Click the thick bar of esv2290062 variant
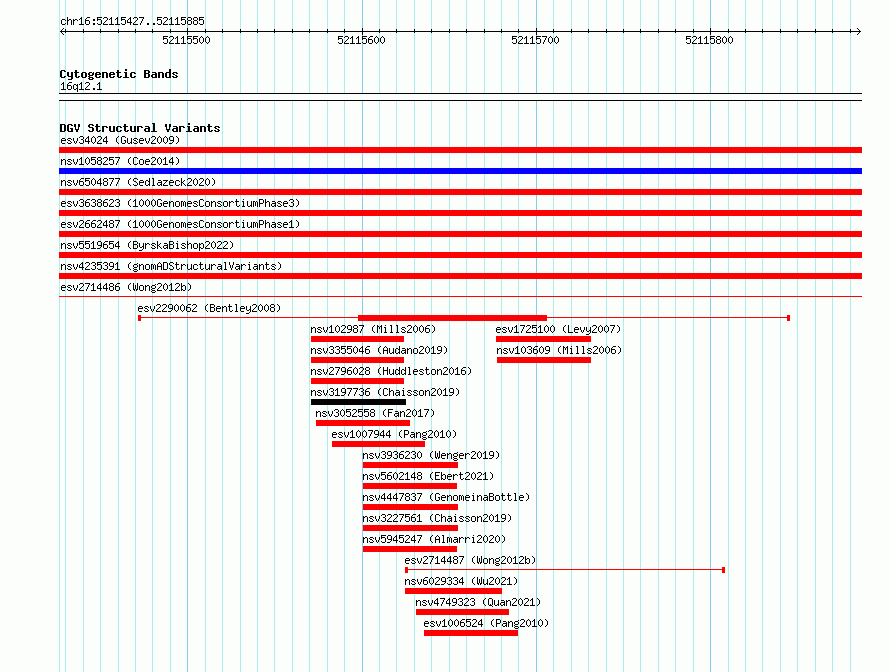Image resolution: width=890 pixels, height=672 pixels. [452, 318]
